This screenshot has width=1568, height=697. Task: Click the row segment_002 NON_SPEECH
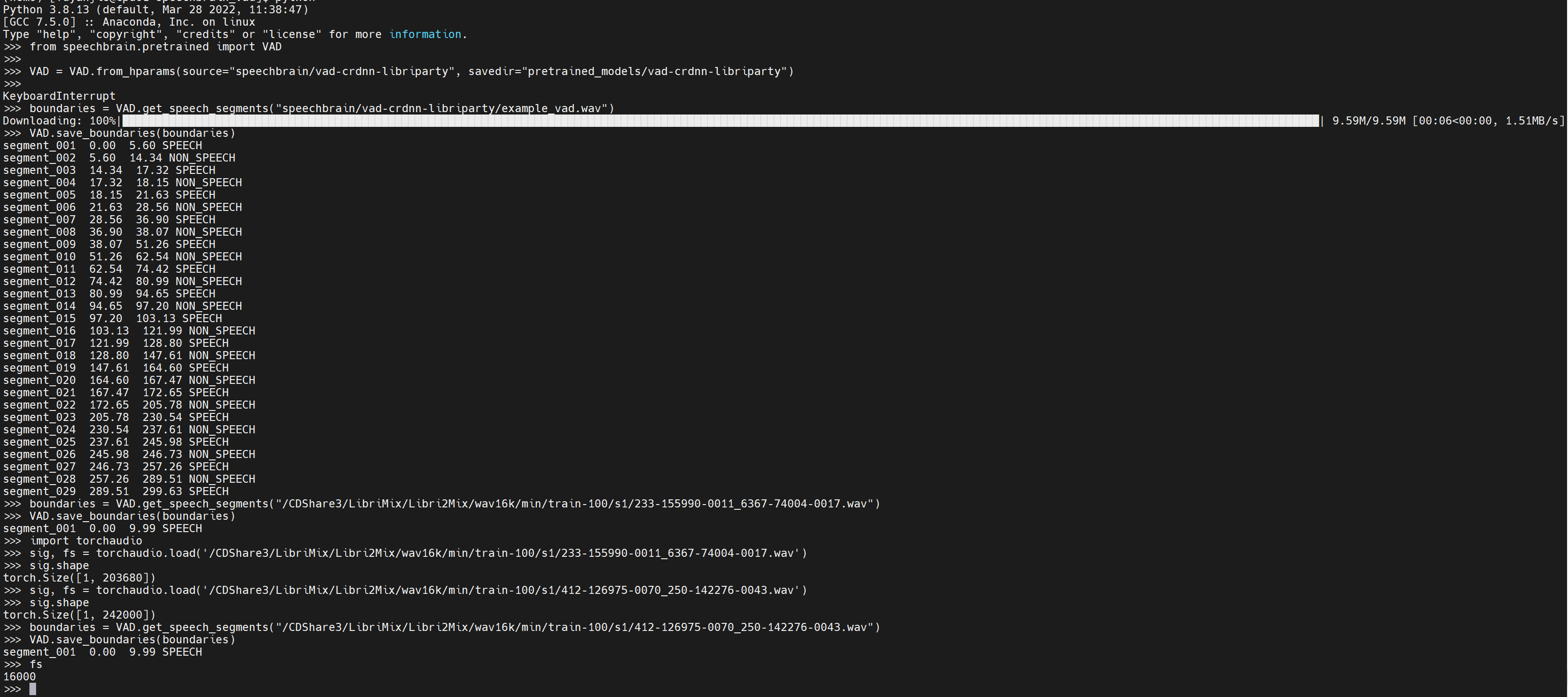coord(119,158)
